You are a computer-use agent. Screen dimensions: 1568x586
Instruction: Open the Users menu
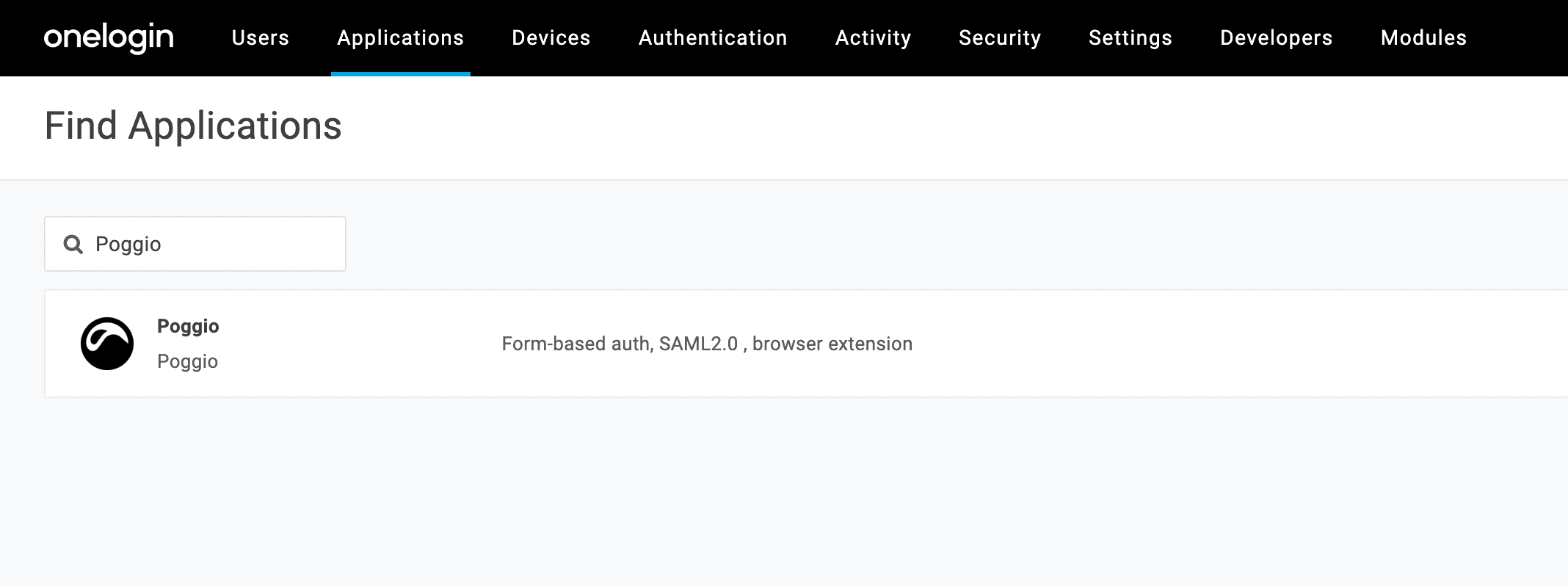point(261,37)
